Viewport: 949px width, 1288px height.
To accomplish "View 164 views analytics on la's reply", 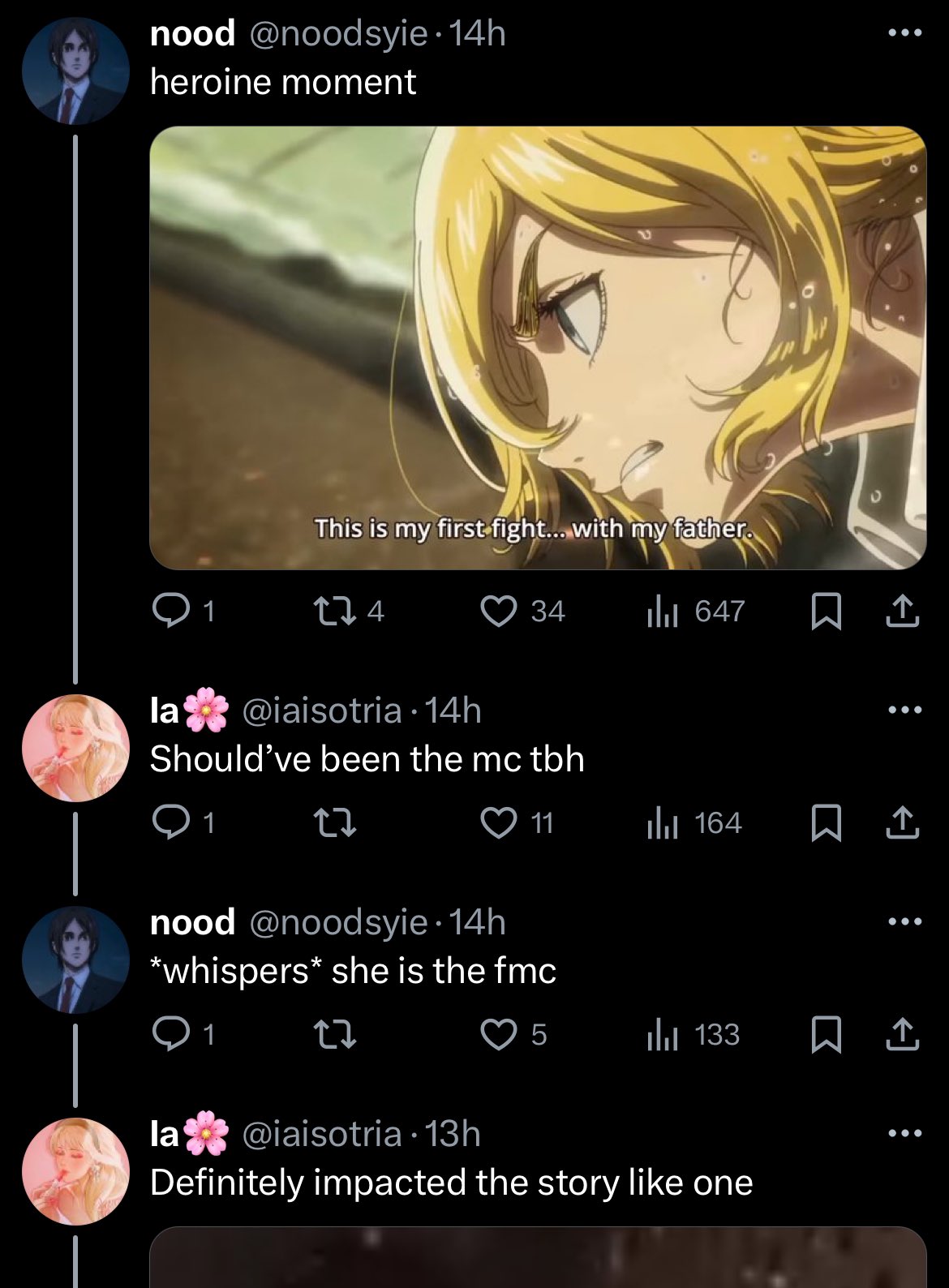I will point(694,823).
